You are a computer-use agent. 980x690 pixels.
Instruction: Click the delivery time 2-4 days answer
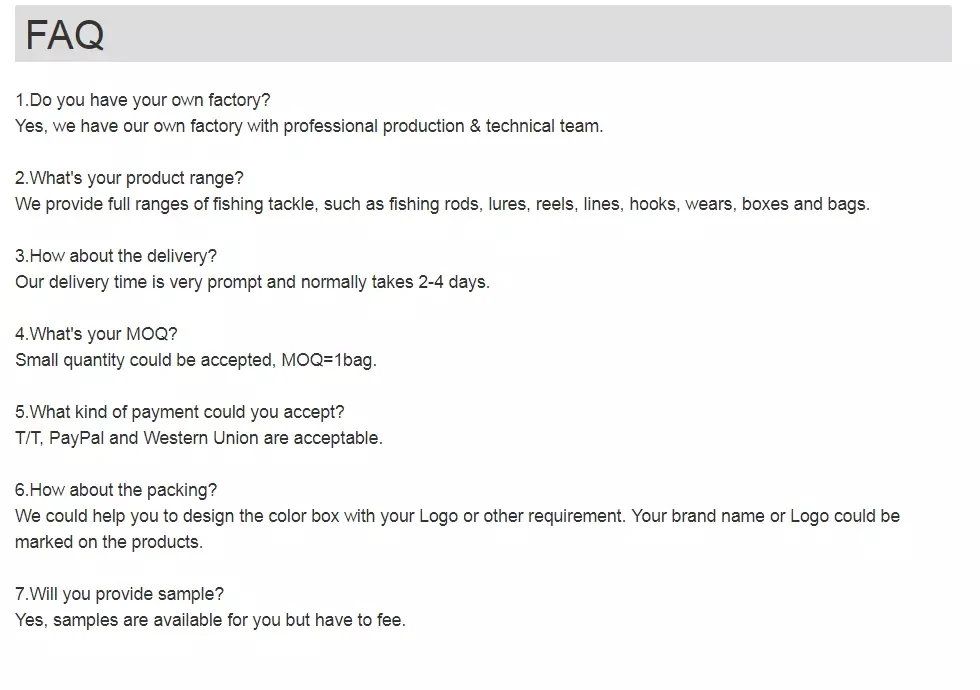click(x=252, y=282)
